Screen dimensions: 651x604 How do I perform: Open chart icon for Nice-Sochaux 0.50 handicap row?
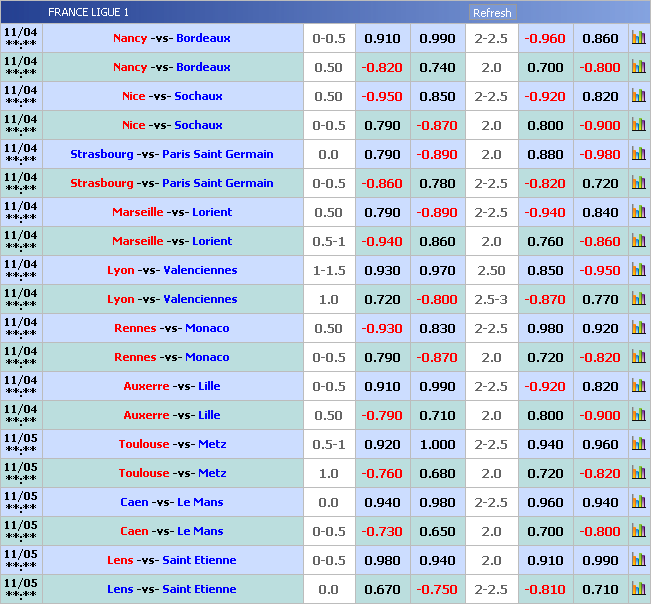point(638,96)
